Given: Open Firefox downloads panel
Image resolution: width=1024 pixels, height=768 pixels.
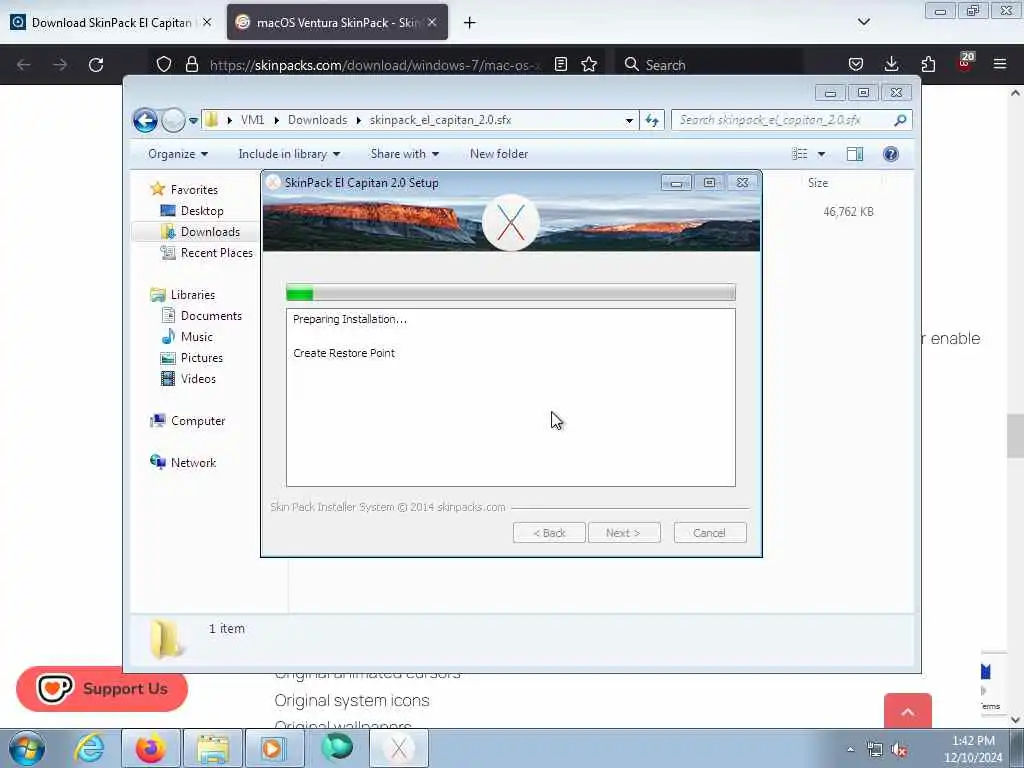Looking at the screenshot, I should pyautogui.click(x=891, y=65).
